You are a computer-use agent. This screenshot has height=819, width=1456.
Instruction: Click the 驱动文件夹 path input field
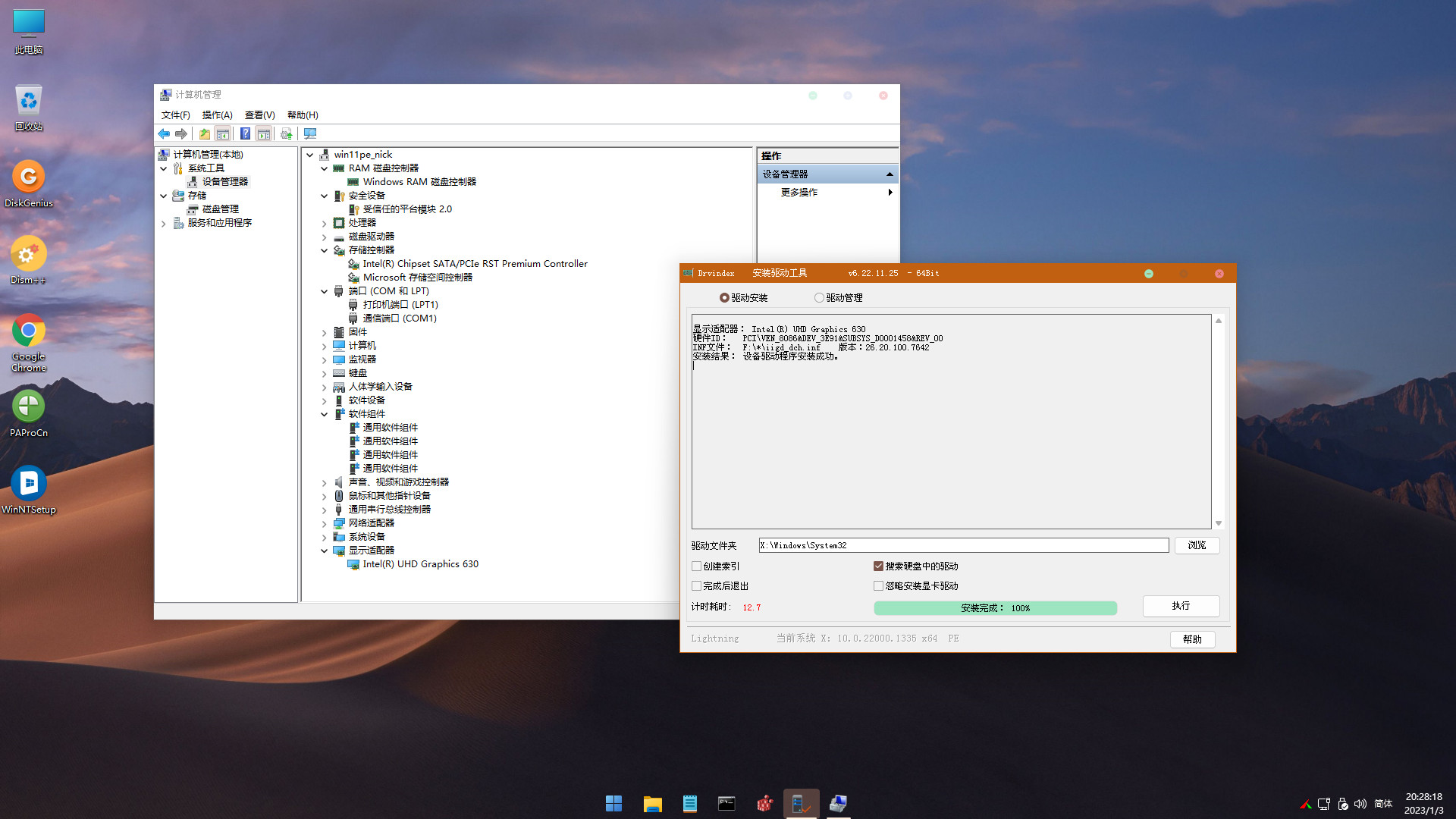[964, 545]
